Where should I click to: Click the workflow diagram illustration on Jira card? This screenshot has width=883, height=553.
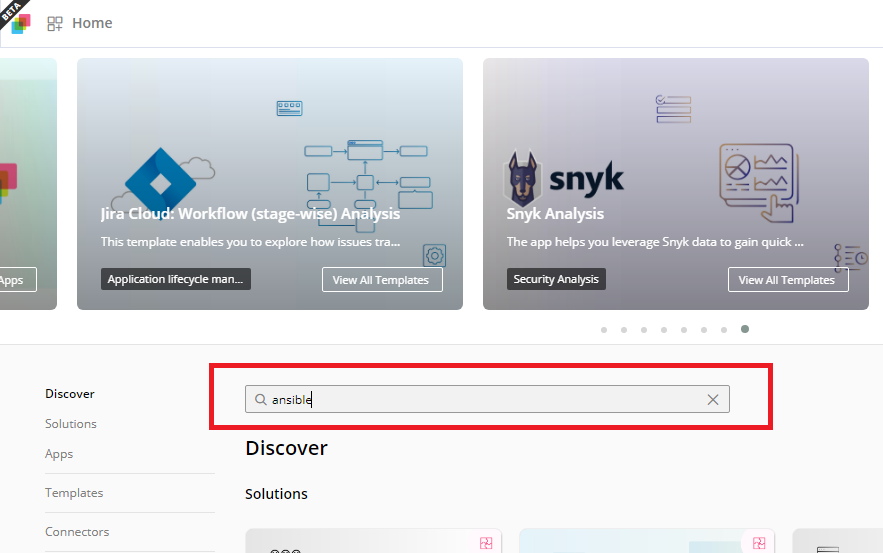(369, 186)
